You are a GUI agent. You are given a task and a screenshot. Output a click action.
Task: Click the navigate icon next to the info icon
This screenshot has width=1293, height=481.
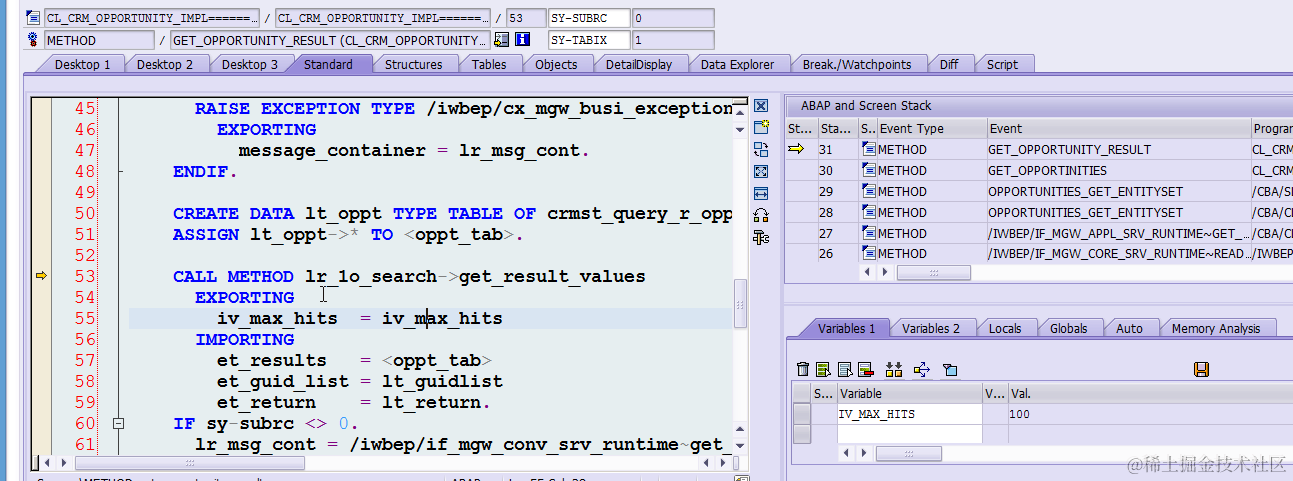tap(501, 40)
